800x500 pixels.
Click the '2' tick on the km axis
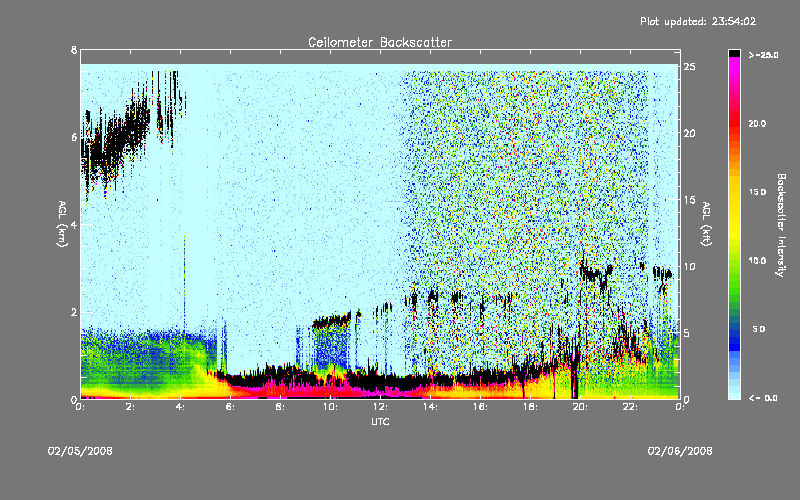pos(74,312)
